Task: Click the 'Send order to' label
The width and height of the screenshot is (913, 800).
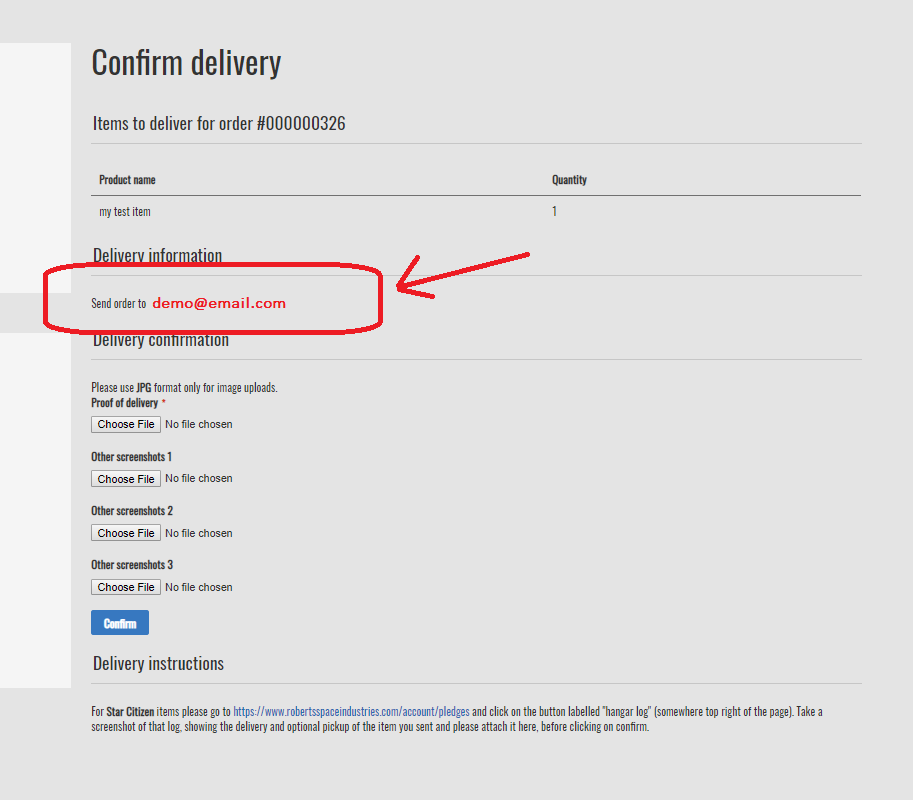Action: click(x=118, y=303)
